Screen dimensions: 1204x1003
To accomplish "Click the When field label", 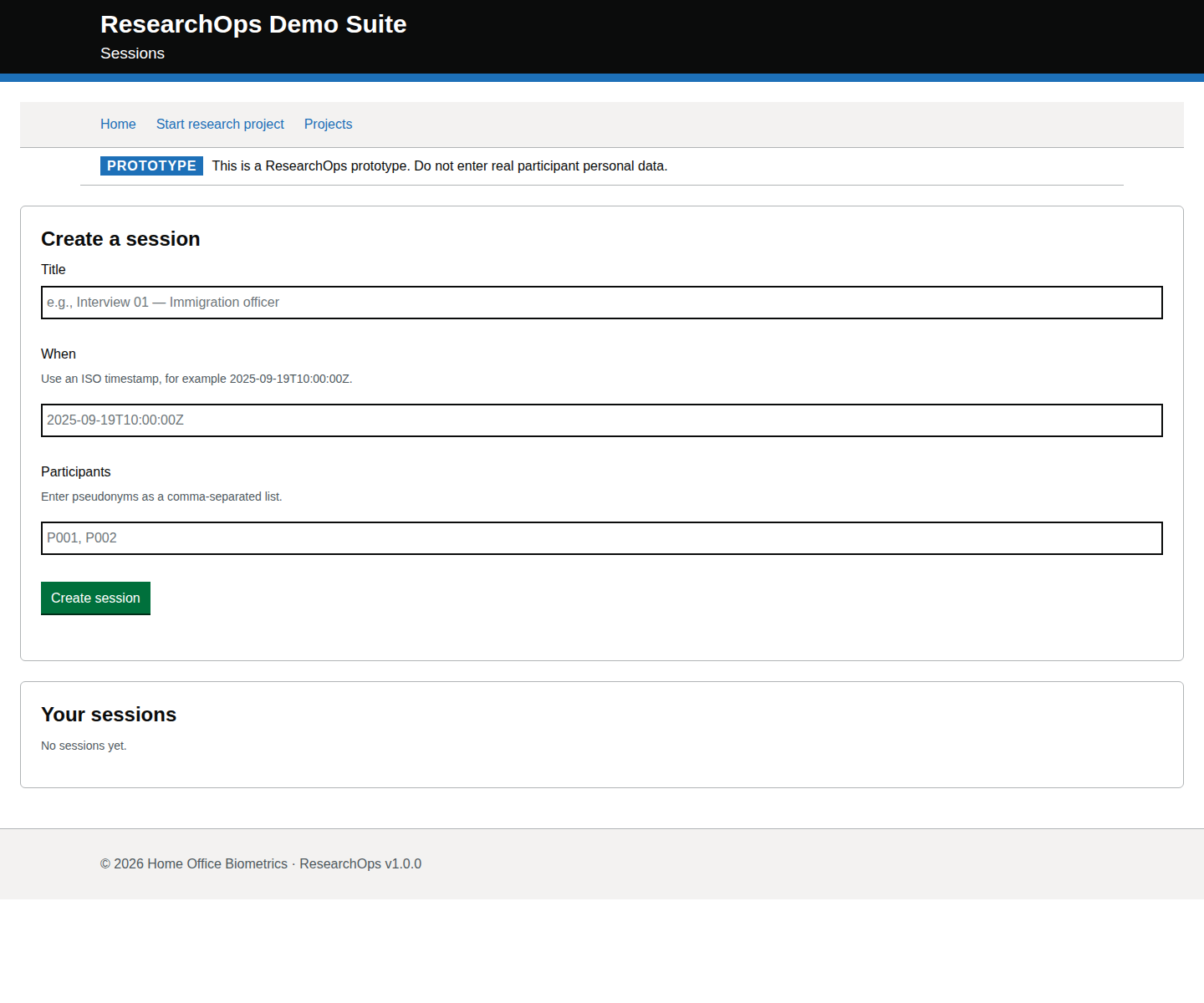I will coord(59,354).
